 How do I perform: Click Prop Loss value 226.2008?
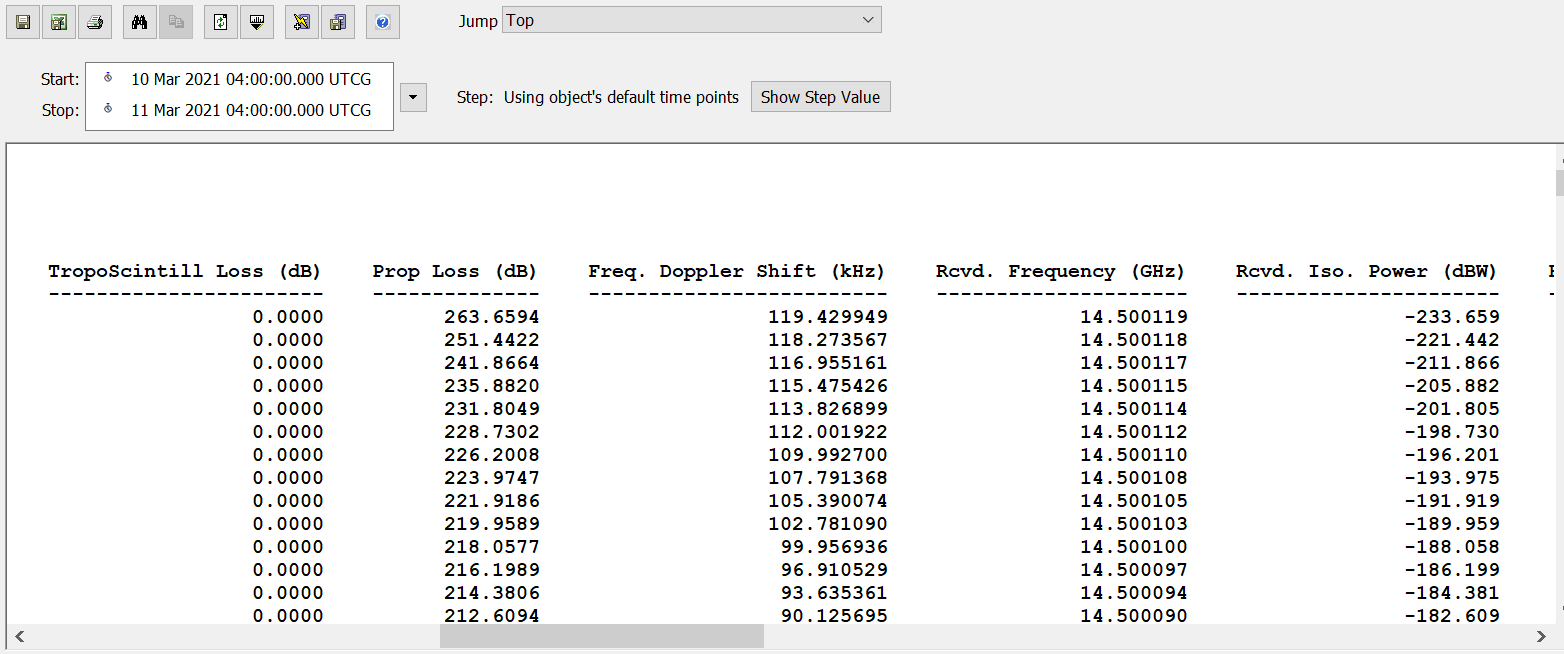pos(491,455)
